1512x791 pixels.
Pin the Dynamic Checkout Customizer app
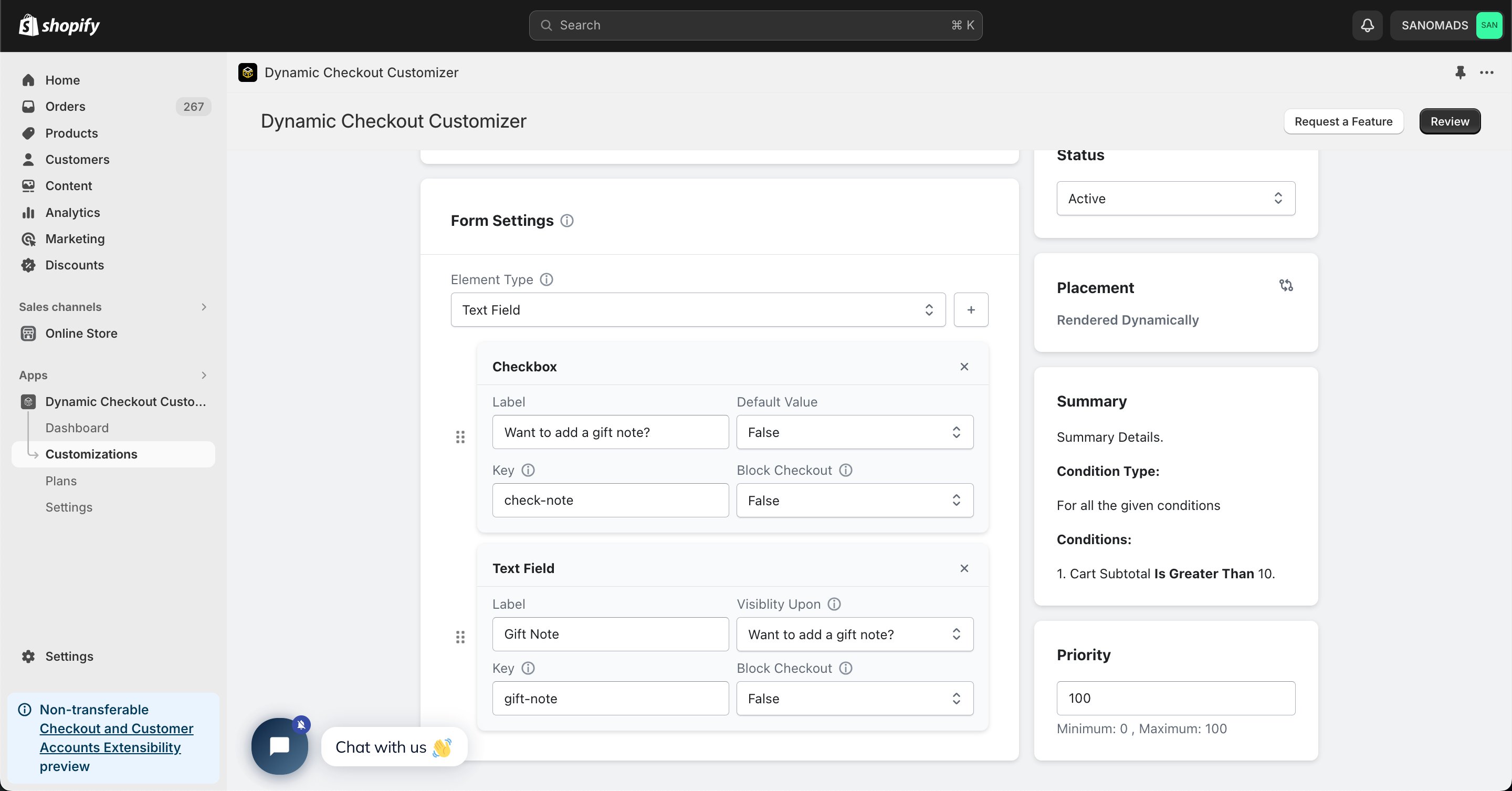point(1461,72)
